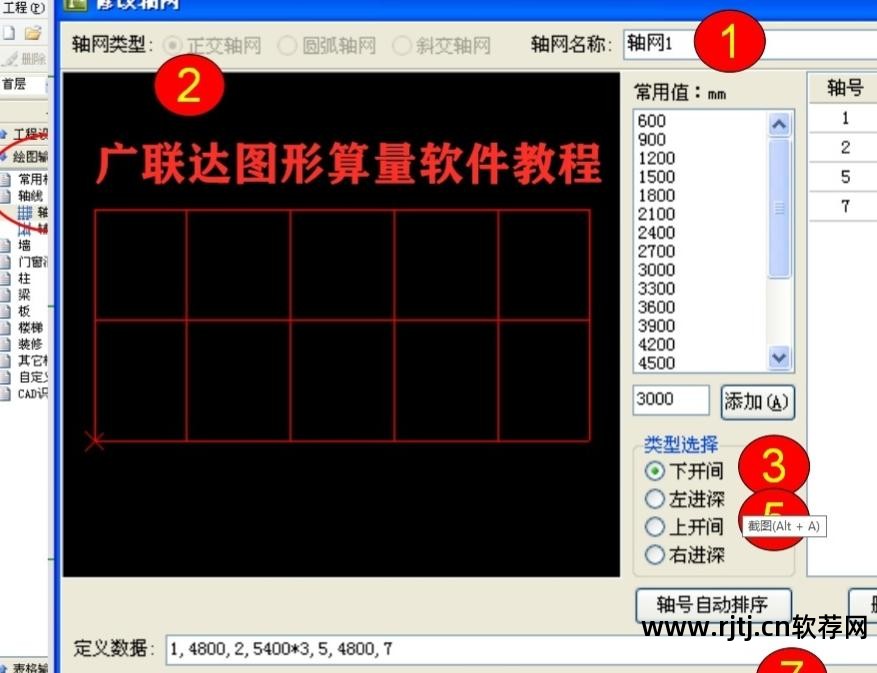Click axis number cell 5 in table

[x=843, y=177]
